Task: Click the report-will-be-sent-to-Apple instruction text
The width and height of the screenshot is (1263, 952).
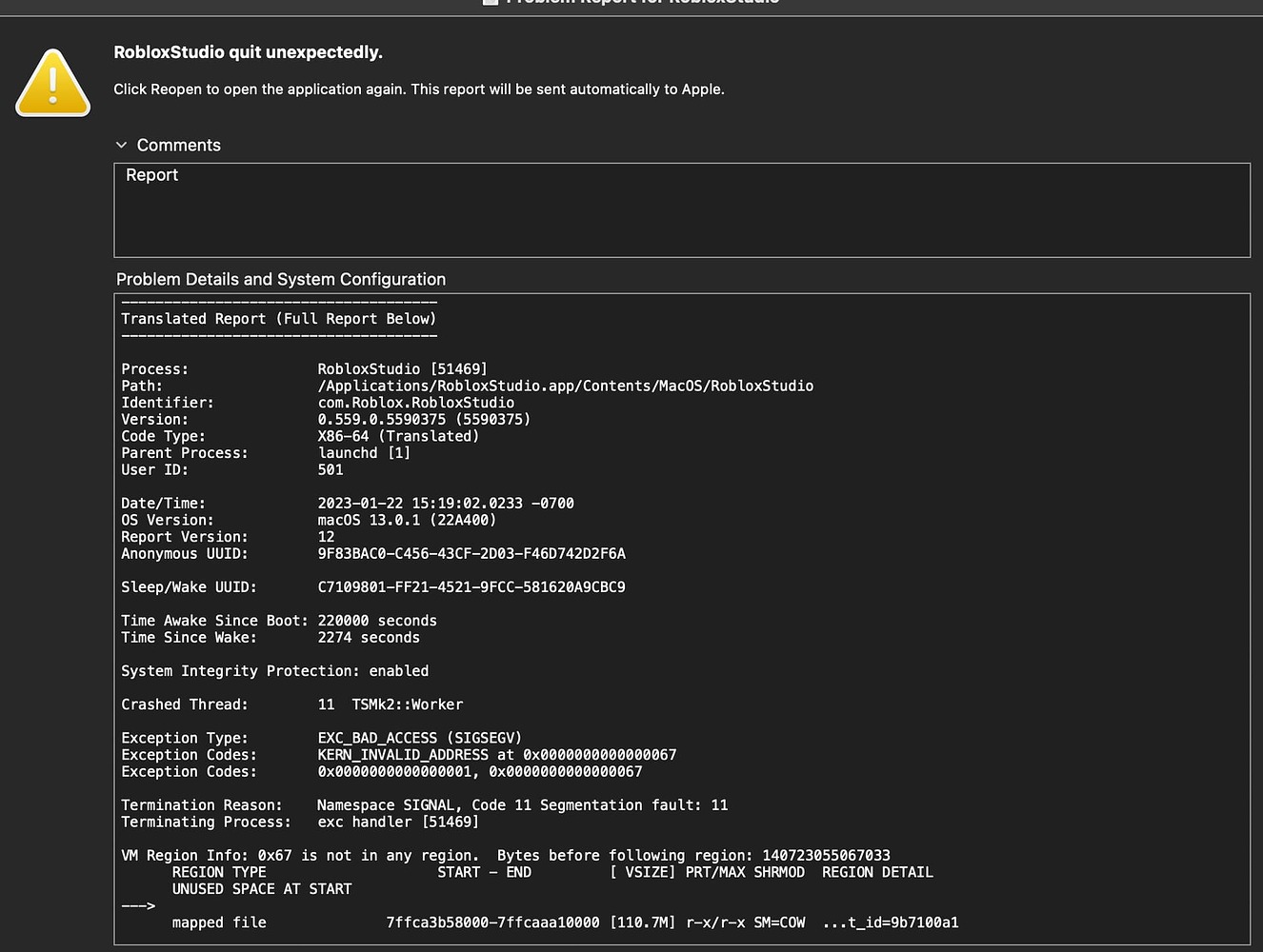Action: click(419, 89)
